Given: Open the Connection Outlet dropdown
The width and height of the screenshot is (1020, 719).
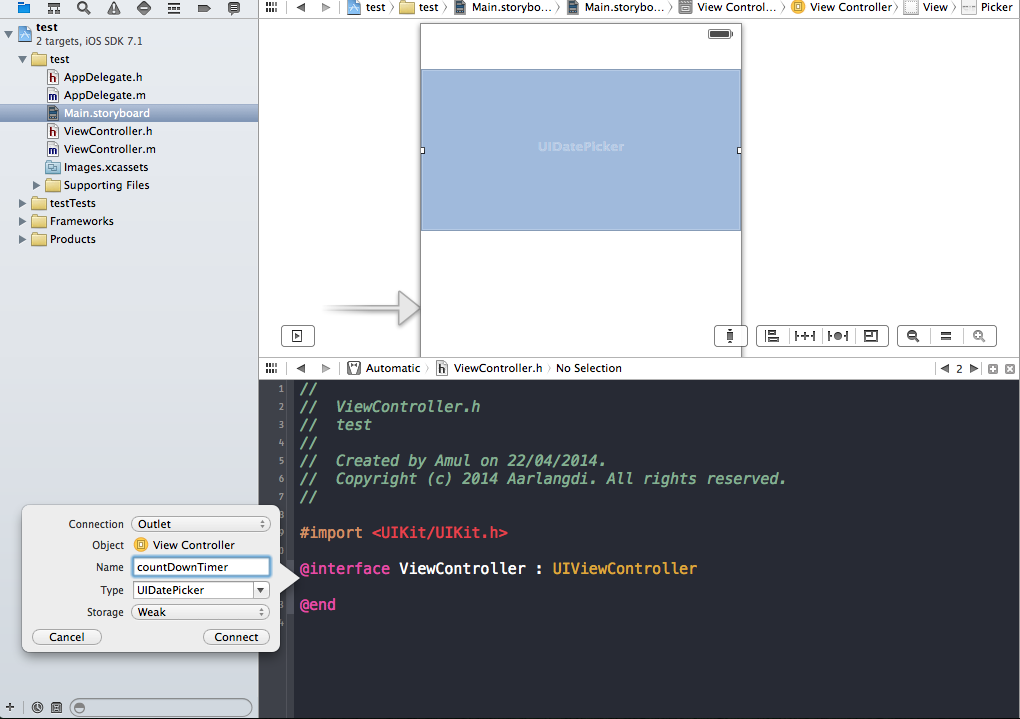Looking at the screenshot, I should click(200, 522).
